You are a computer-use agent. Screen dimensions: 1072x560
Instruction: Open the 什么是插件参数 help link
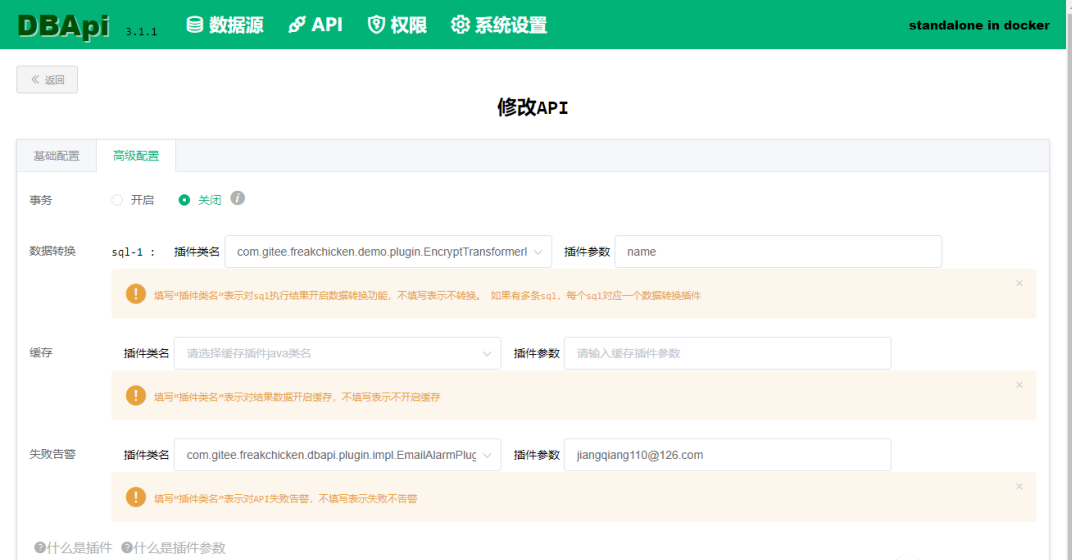pyautogui.click(x=173, y=548)
